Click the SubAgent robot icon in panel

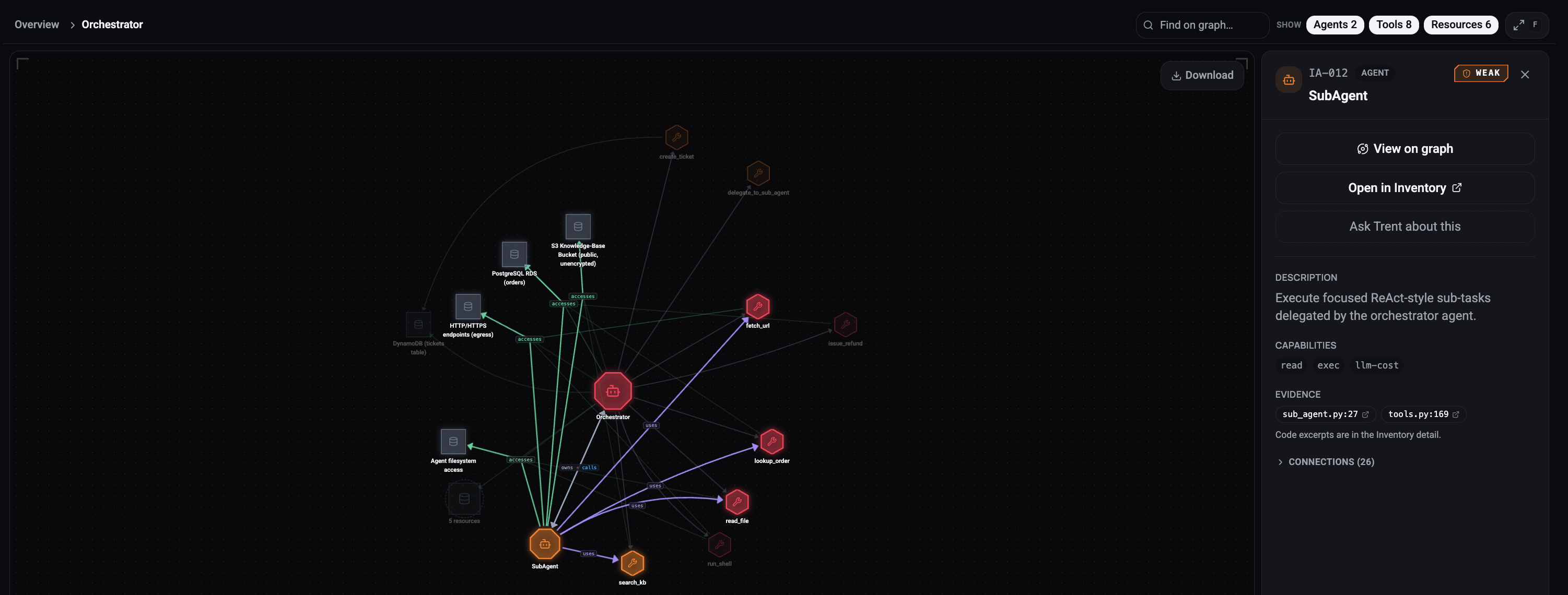coord(1288,80)
